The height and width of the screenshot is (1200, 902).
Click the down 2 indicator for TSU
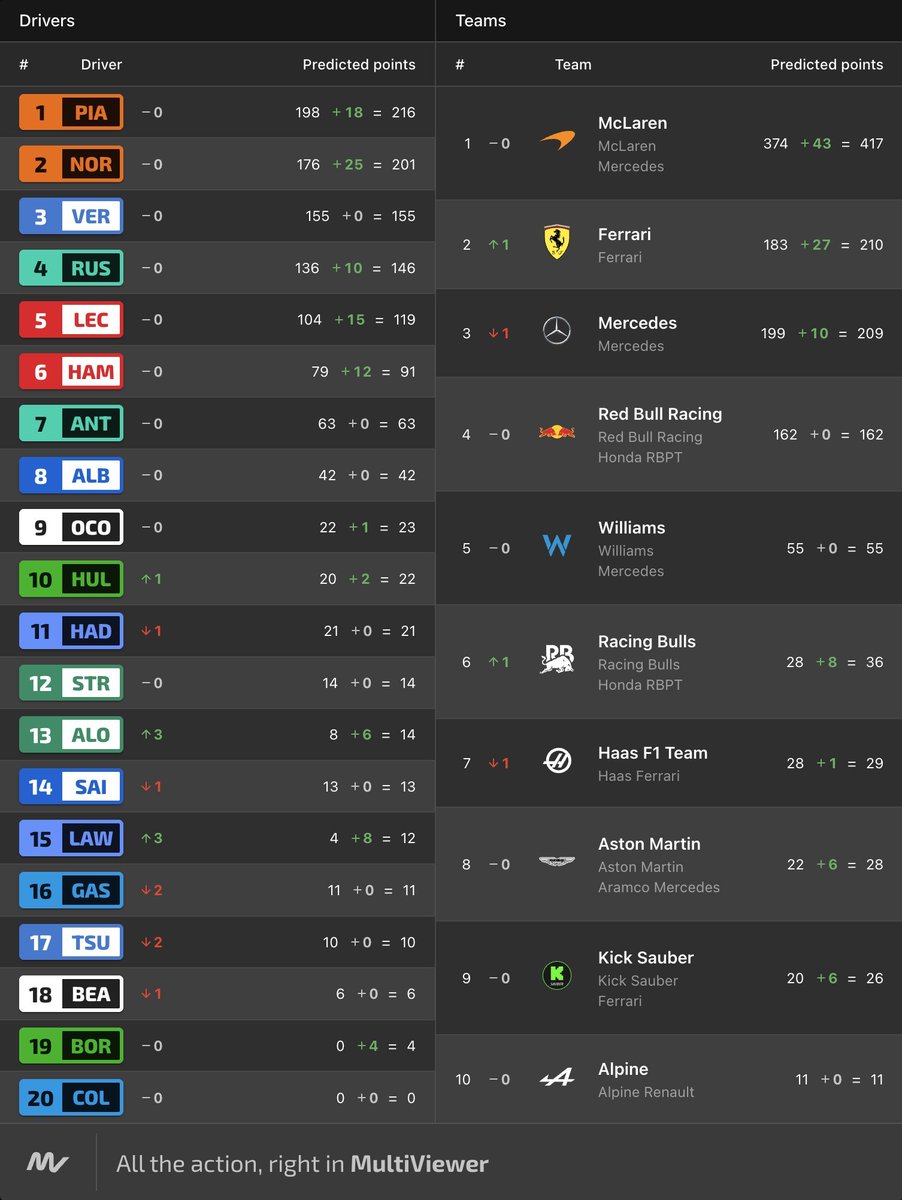pos(151,943)
